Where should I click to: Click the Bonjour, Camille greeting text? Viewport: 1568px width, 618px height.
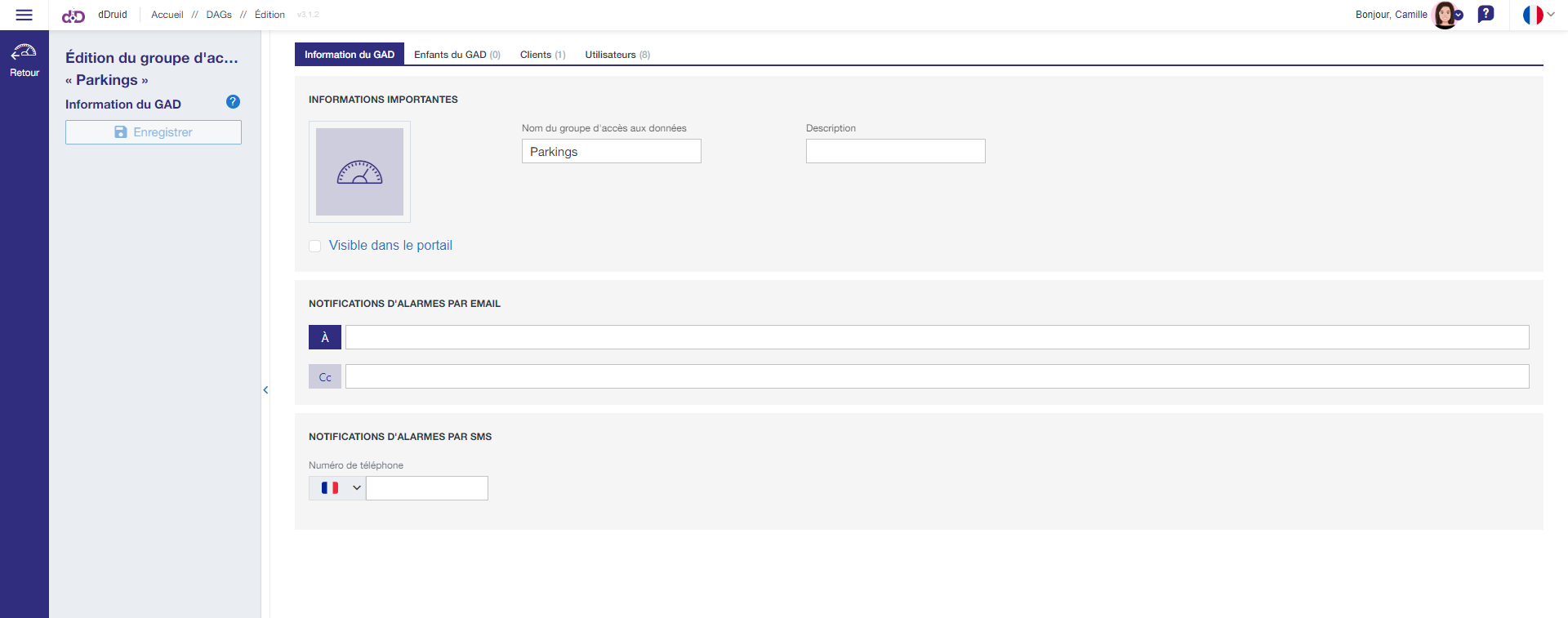coord(1392,15)
